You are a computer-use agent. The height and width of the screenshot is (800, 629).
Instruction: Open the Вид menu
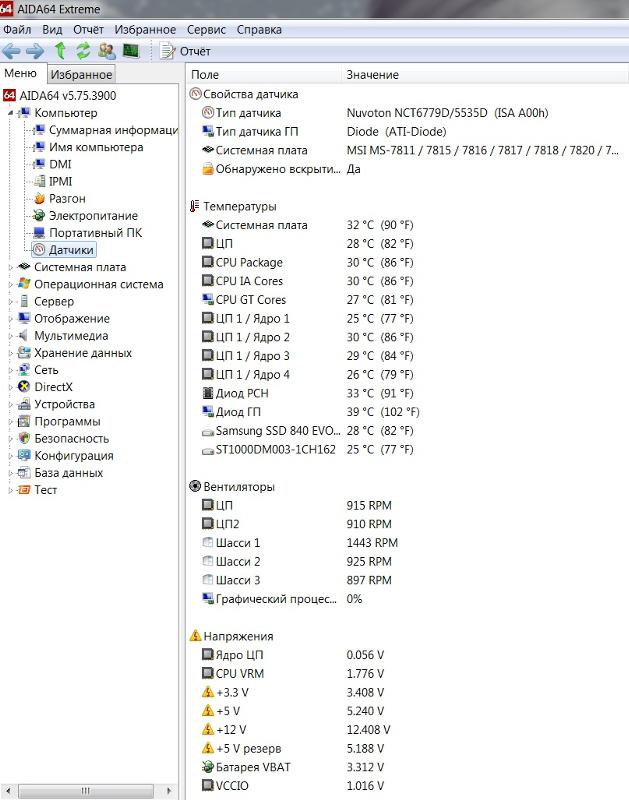[x=52, y=30]
